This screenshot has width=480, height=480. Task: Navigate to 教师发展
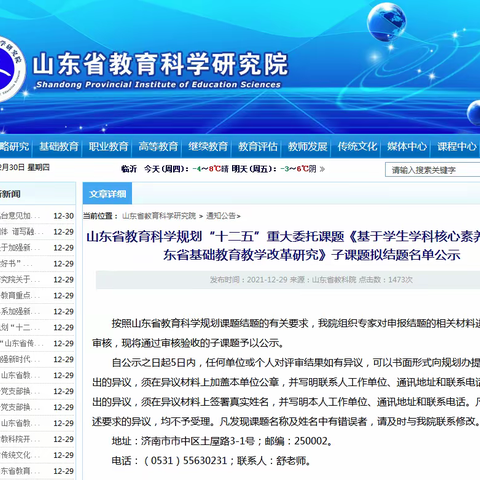(307, 146)
